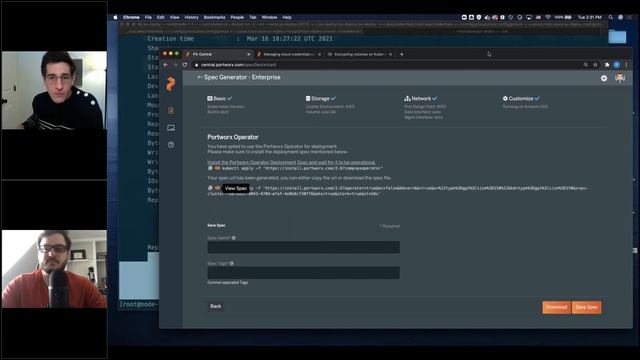
Task: Click into the Spec Name input field
Action: click(303, 247)
